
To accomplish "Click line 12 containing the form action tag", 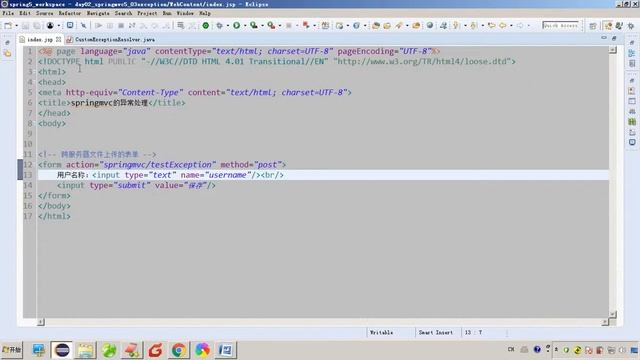I will (x=162, y=164).
